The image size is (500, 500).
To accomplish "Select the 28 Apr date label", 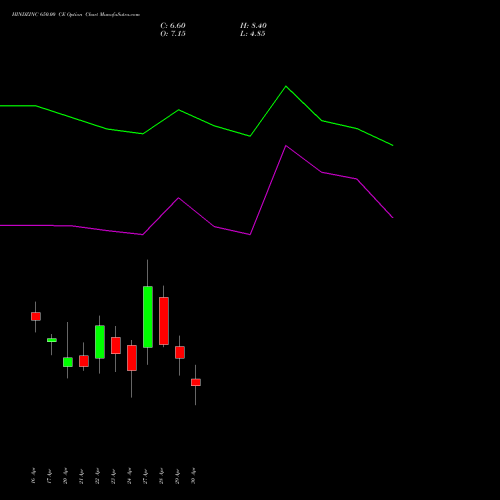I will click(x=161, y=476).
